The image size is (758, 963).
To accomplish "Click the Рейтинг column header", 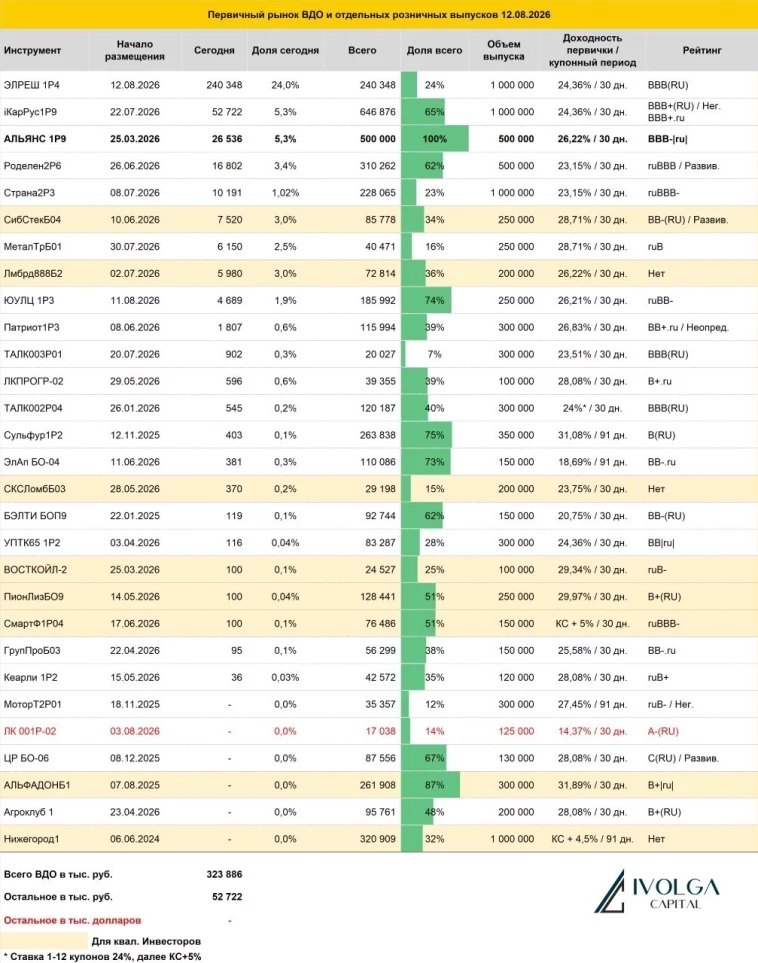I will click(x=701, y=50).
